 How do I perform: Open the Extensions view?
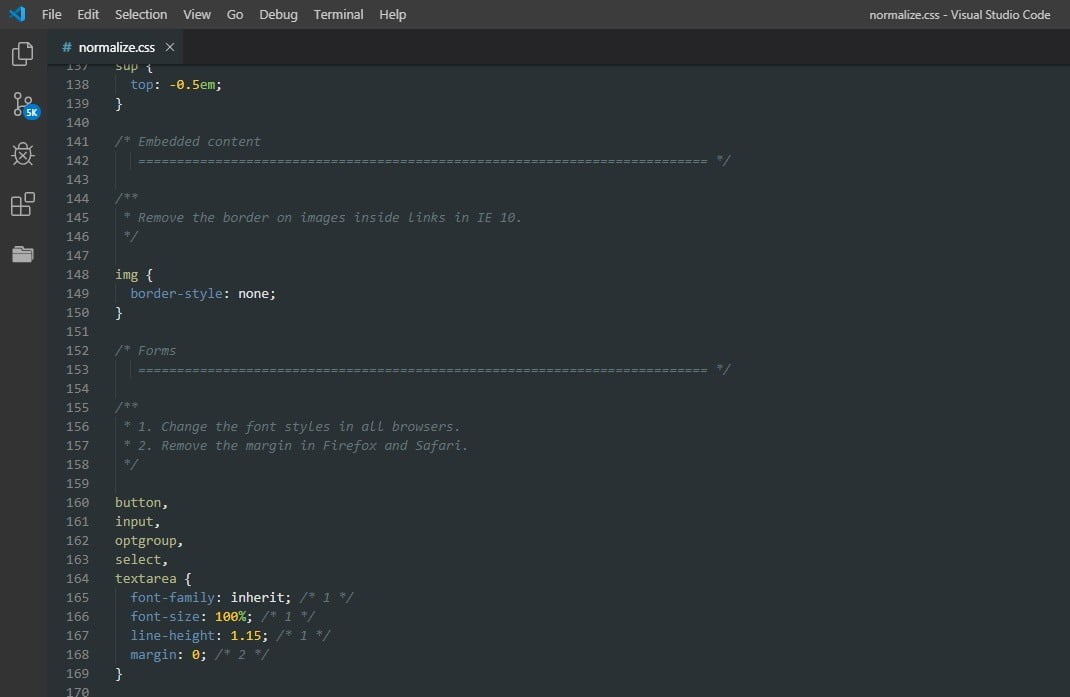[x=22, y=204]
